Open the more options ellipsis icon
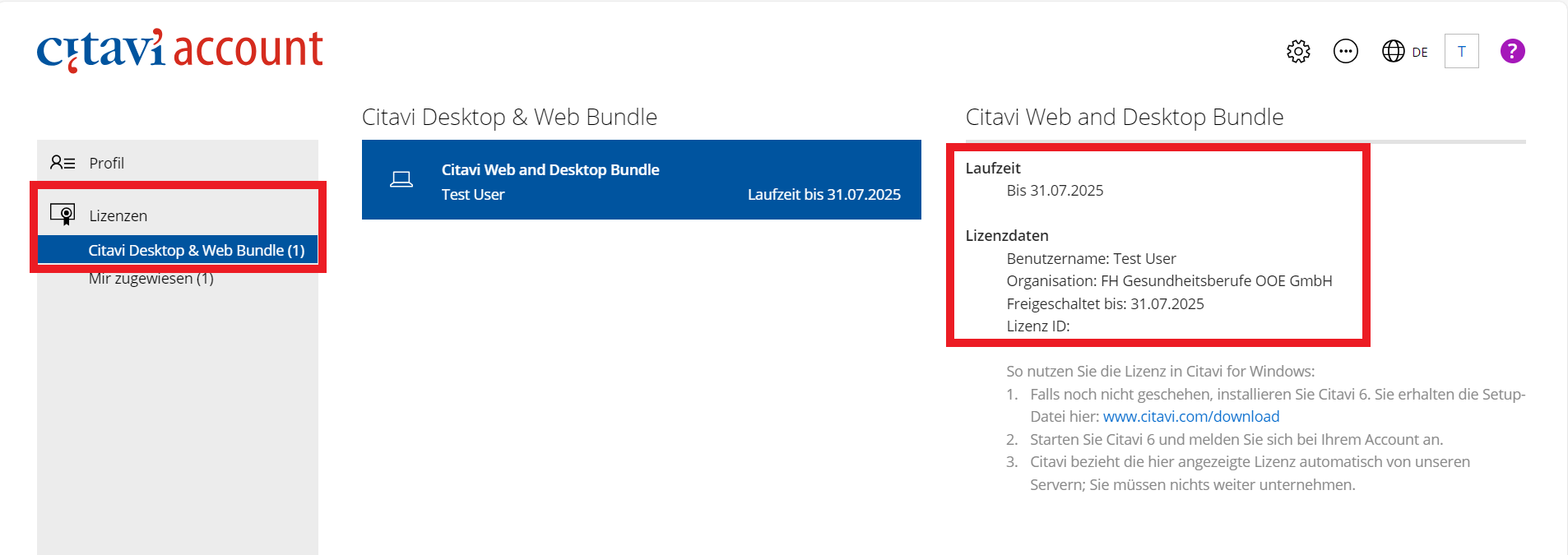The width and height of the screenshot is (1568, 555). tap(1346, 51)
